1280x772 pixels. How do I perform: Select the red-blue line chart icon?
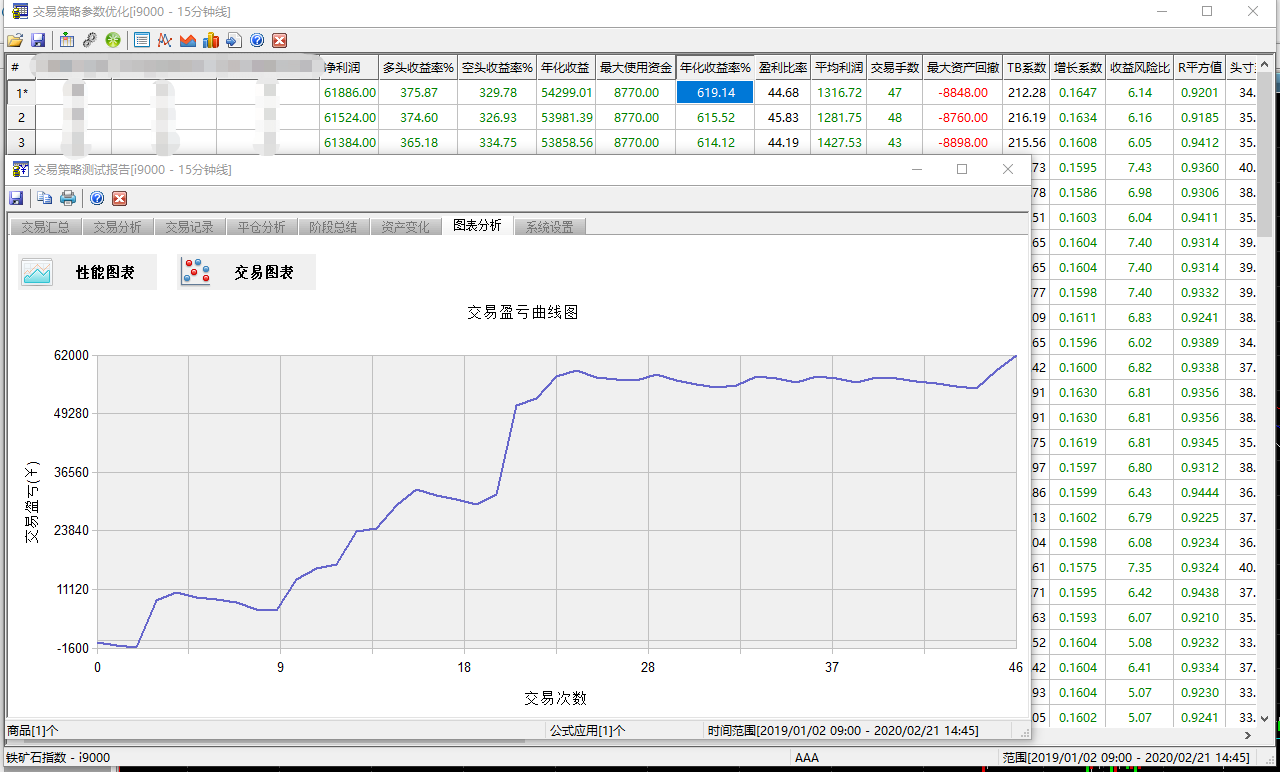pyautogui.click(x=164, y=41)
